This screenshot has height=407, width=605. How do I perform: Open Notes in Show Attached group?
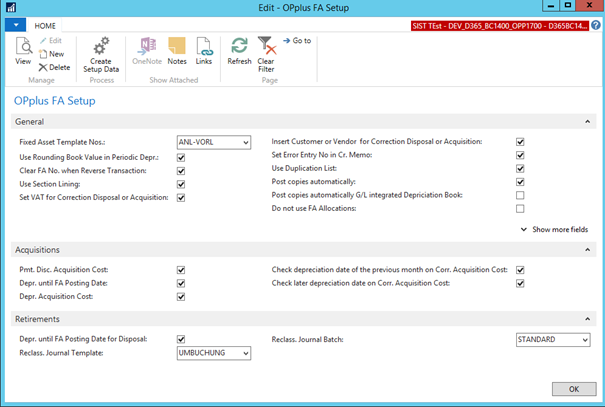pyautogui.click(x=177, y=51)
